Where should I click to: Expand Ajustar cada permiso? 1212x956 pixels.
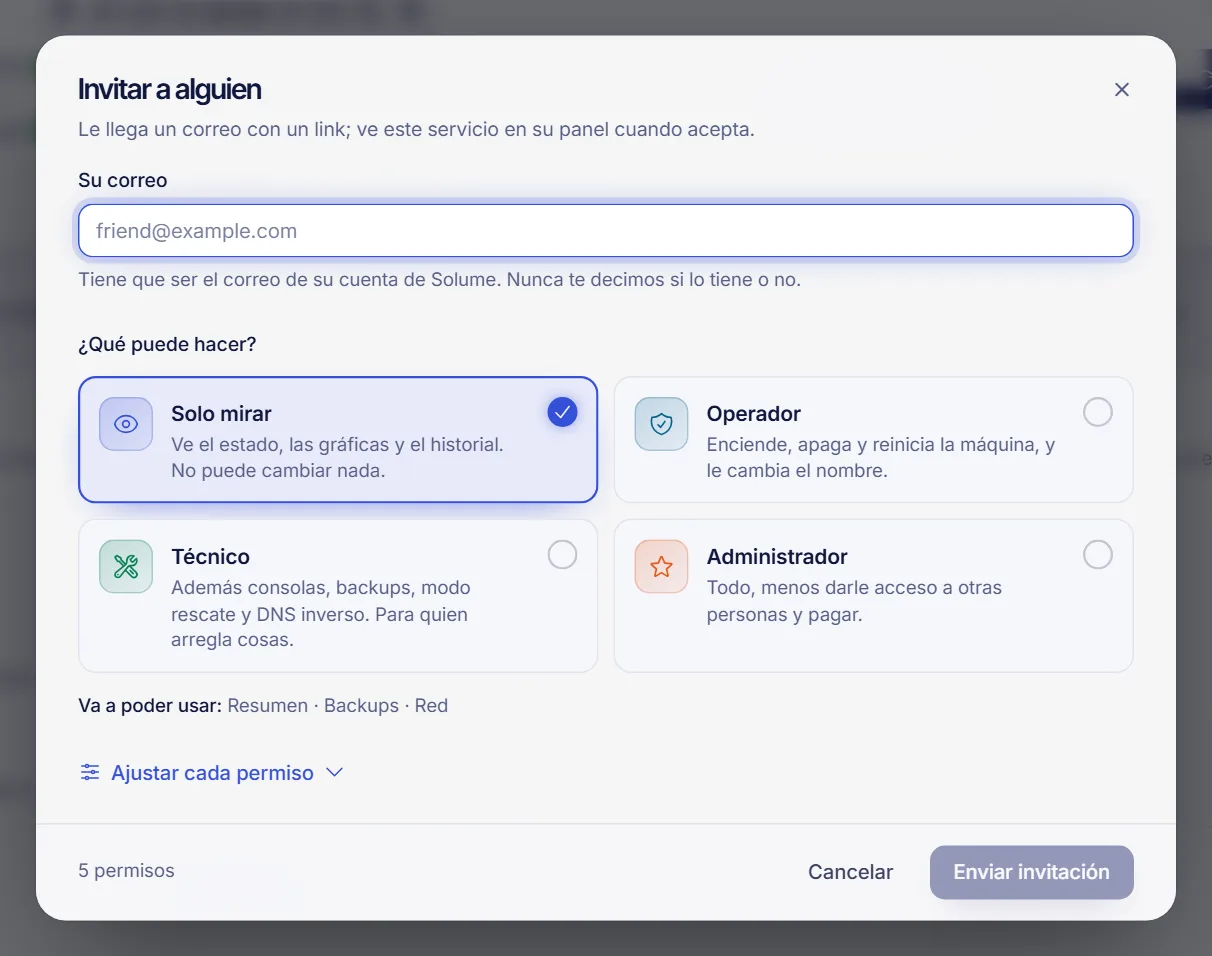[212, 773]
